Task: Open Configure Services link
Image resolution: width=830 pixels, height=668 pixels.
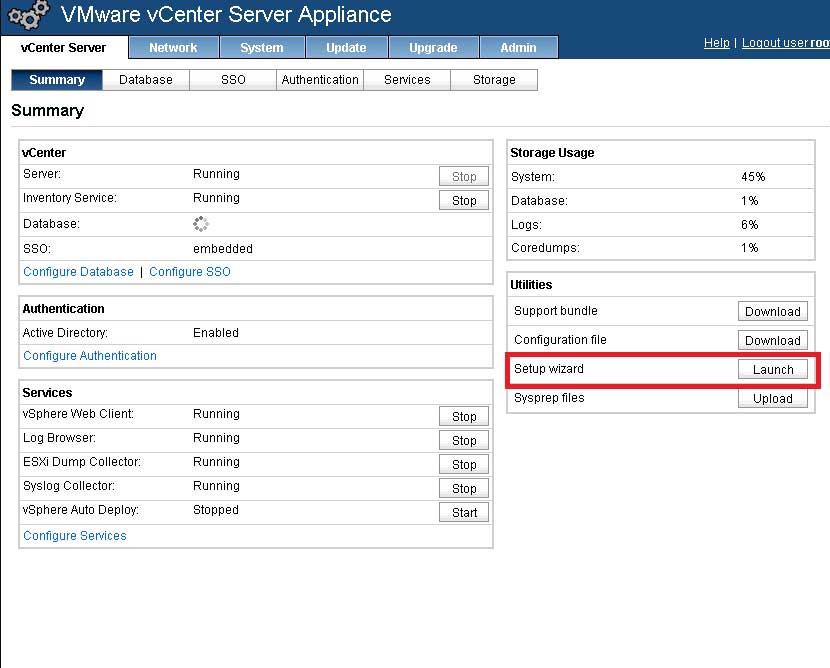Action: click(75, 536)
